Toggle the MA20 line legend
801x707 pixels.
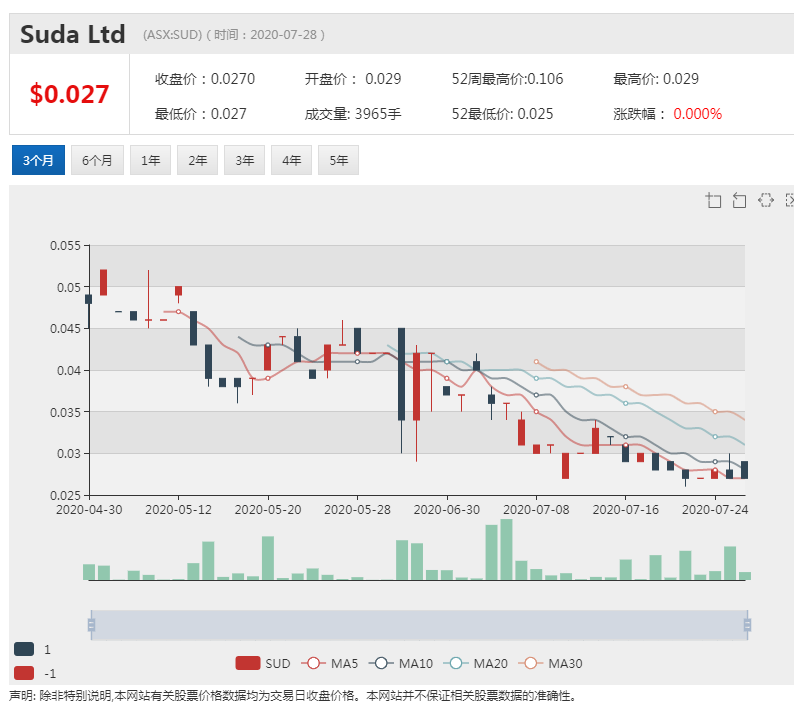pos(476,664)
